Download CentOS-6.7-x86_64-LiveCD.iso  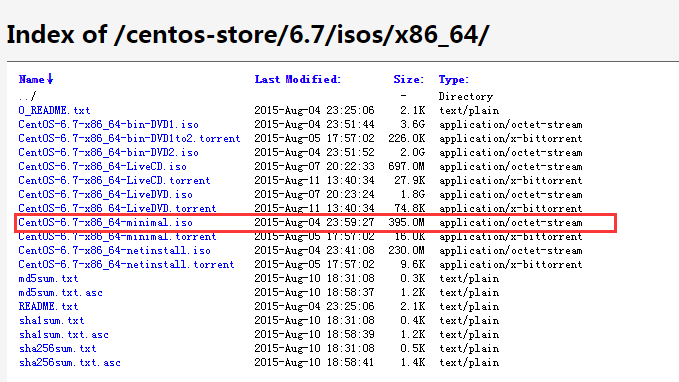tap(102, 166)
